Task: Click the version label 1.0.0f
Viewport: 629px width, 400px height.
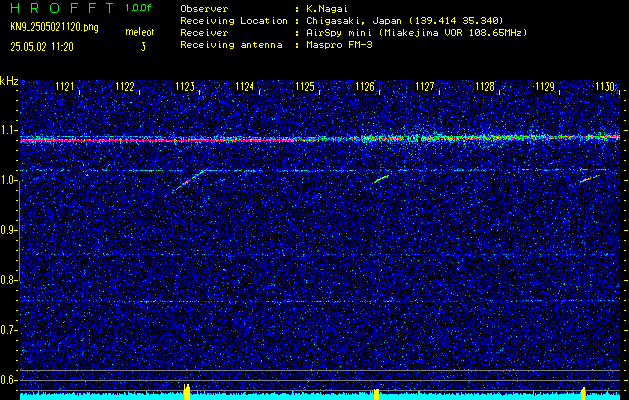Action: click(138, 8)
